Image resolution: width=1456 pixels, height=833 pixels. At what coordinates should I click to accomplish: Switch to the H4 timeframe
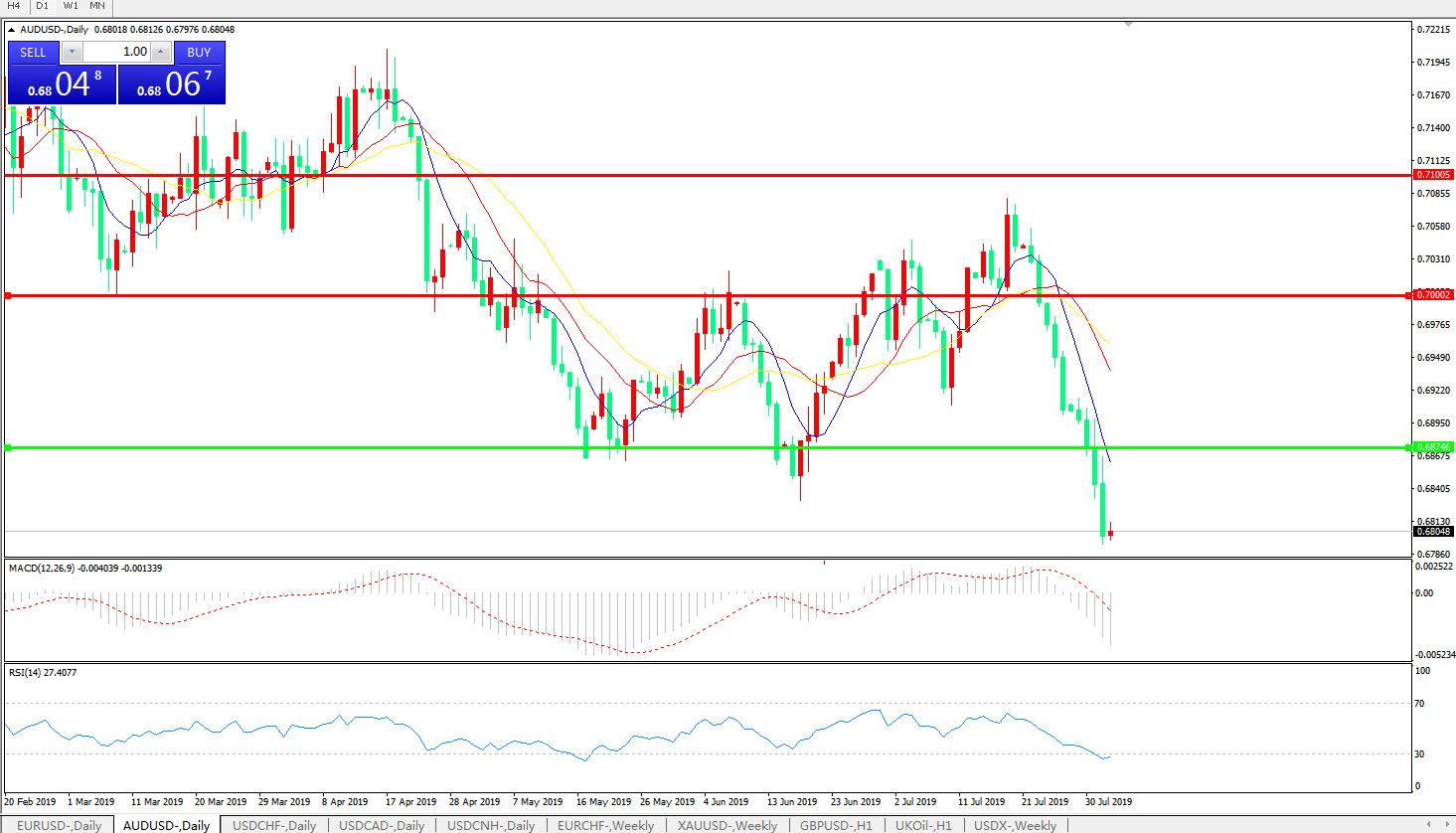[14, 6]
